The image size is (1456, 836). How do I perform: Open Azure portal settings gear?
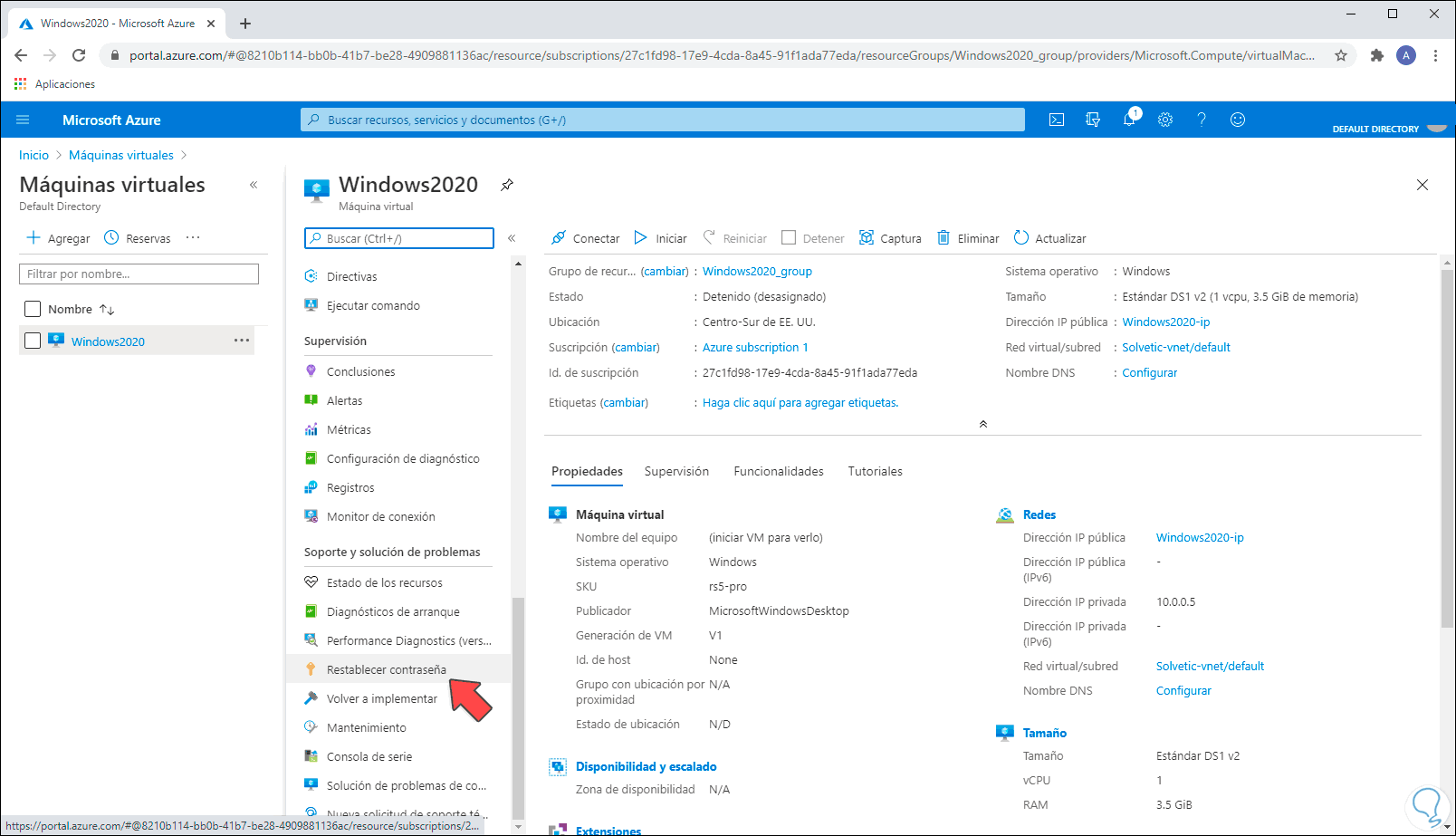click(1165, 120)
